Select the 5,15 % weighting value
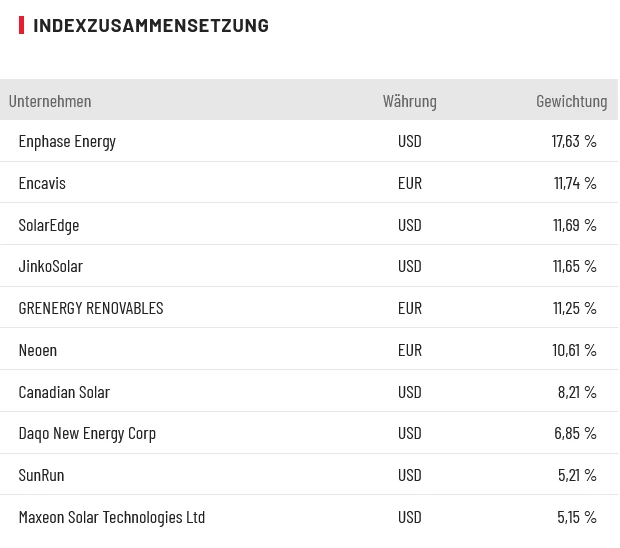The image size is (620, 548). (x=577, y=517)
